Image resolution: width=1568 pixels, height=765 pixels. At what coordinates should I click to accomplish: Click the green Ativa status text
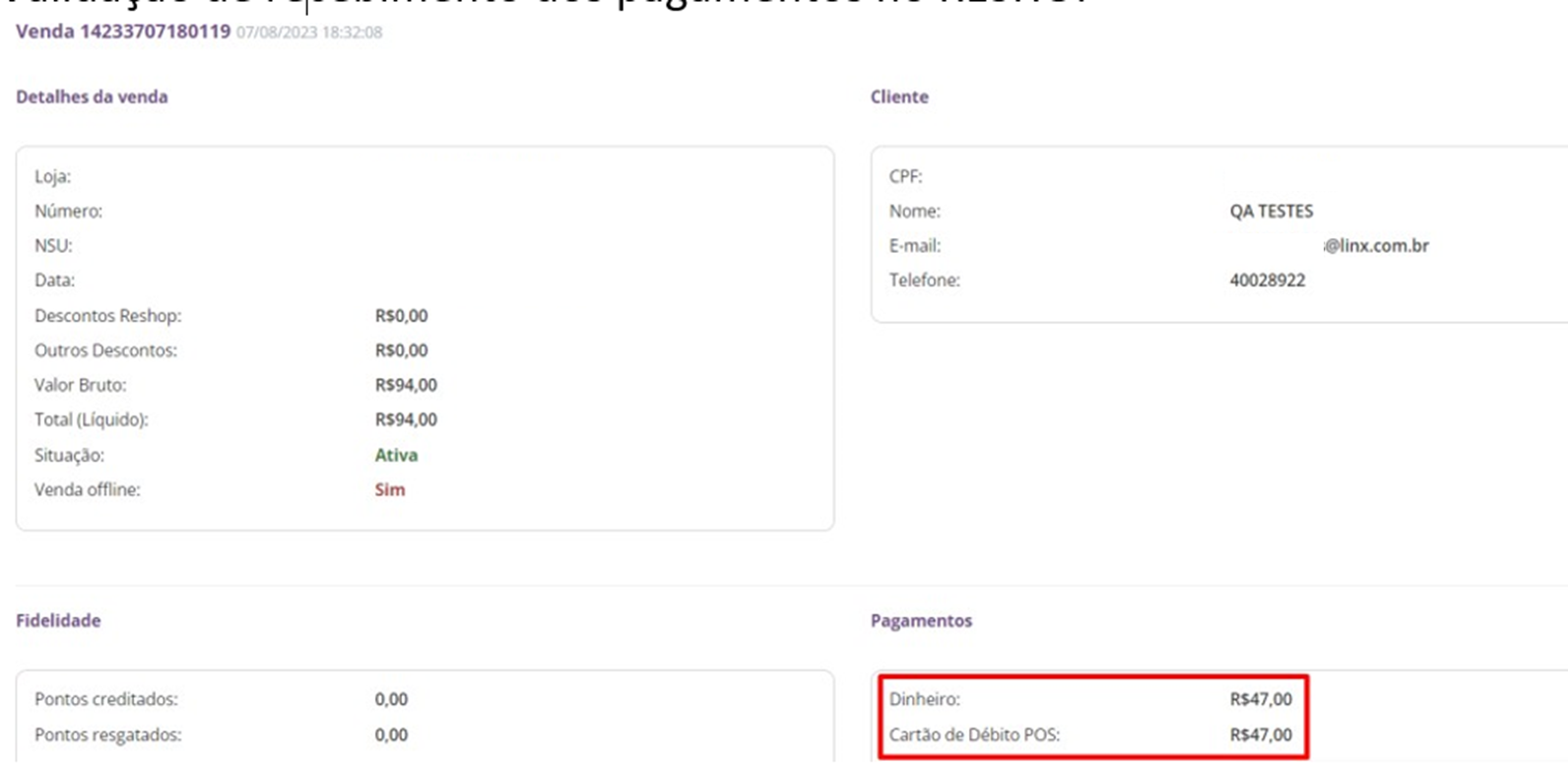[396, 455]
